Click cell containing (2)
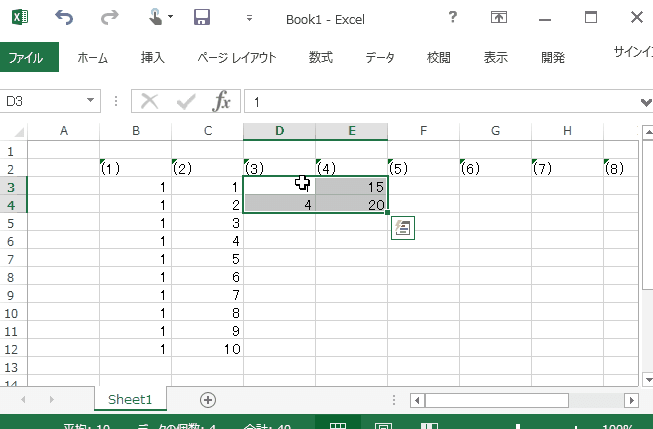 [x=207, y=168]
